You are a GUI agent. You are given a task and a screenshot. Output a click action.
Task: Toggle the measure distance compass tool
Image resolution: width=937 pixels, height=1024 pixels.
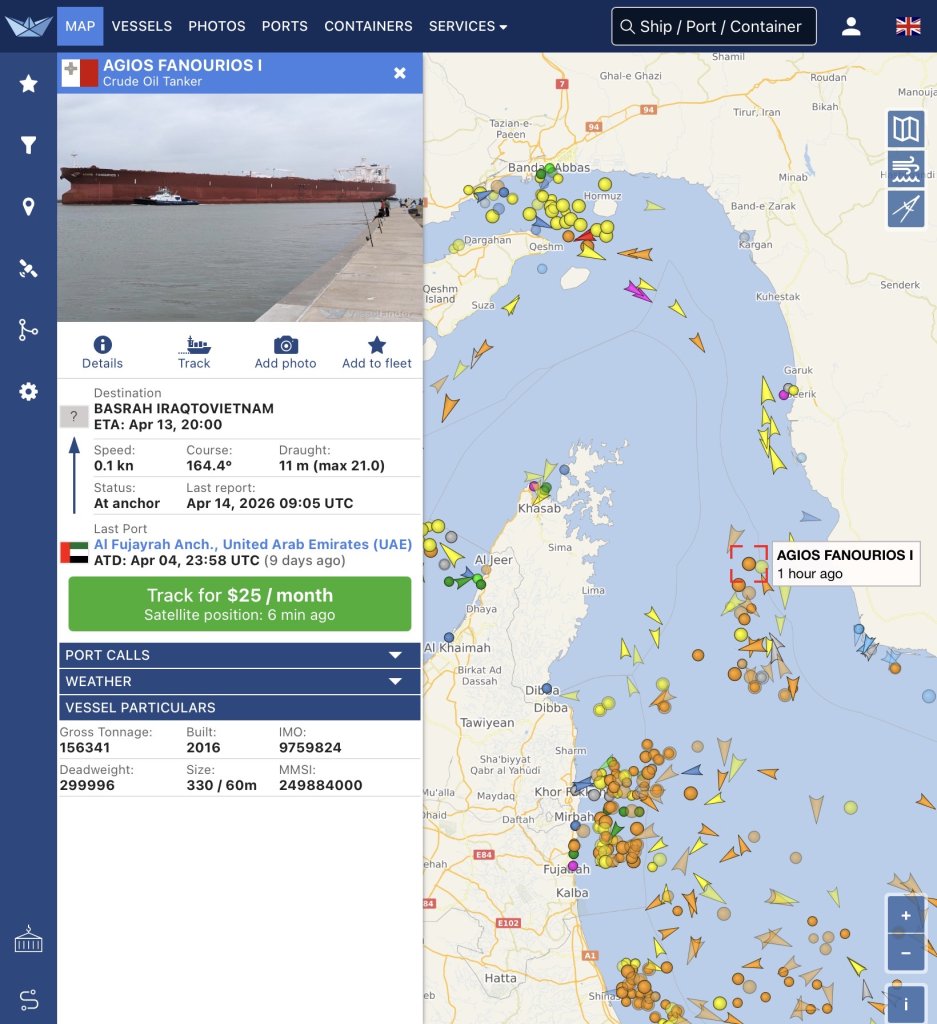tap(905, 209)
